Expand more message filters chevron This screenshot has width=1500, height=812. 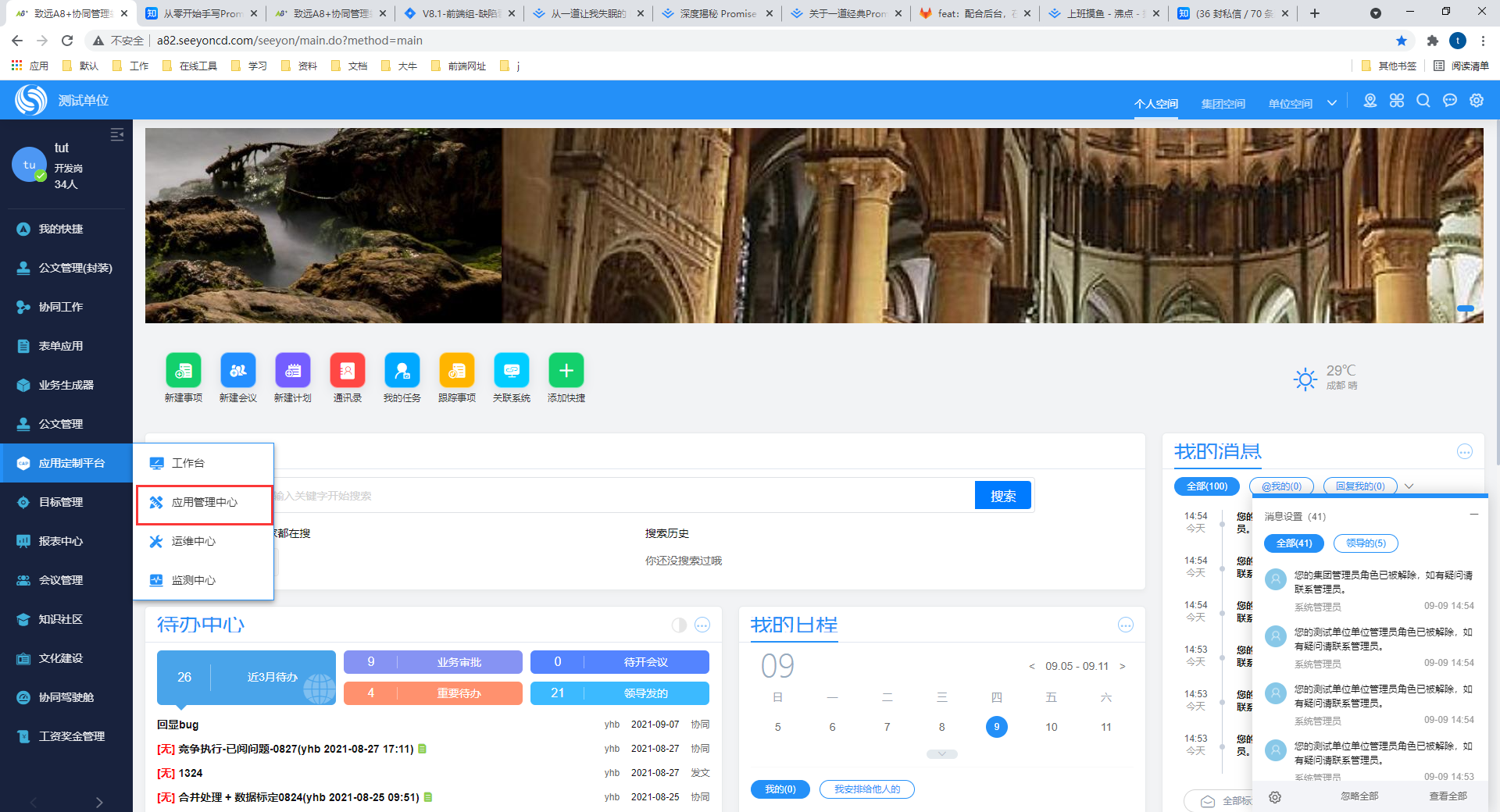click(1409, 486)
